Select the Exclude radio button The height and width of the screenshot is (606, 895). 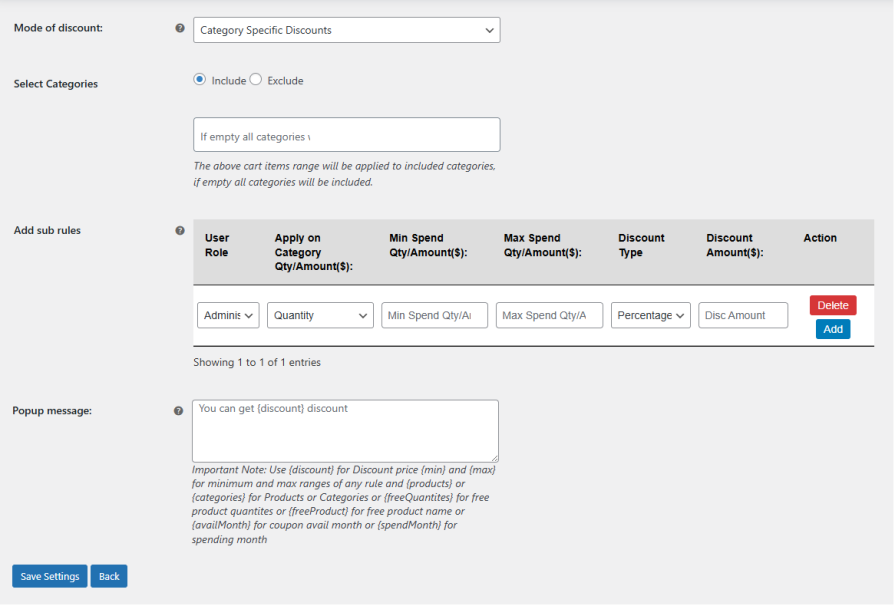tap(256, 79)
